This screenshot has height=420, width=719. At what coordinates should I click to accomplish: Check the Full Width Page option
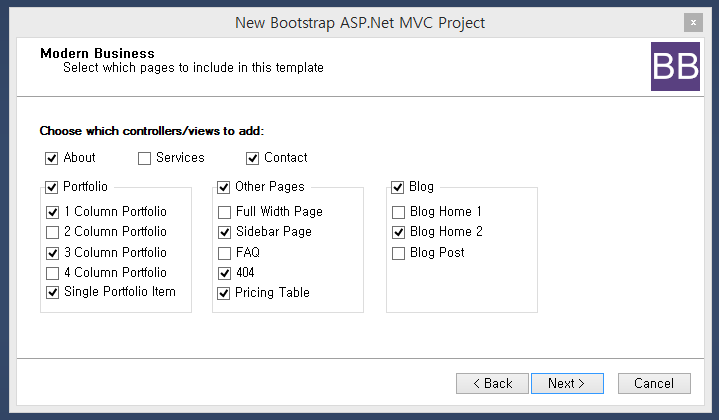(225, 212)
